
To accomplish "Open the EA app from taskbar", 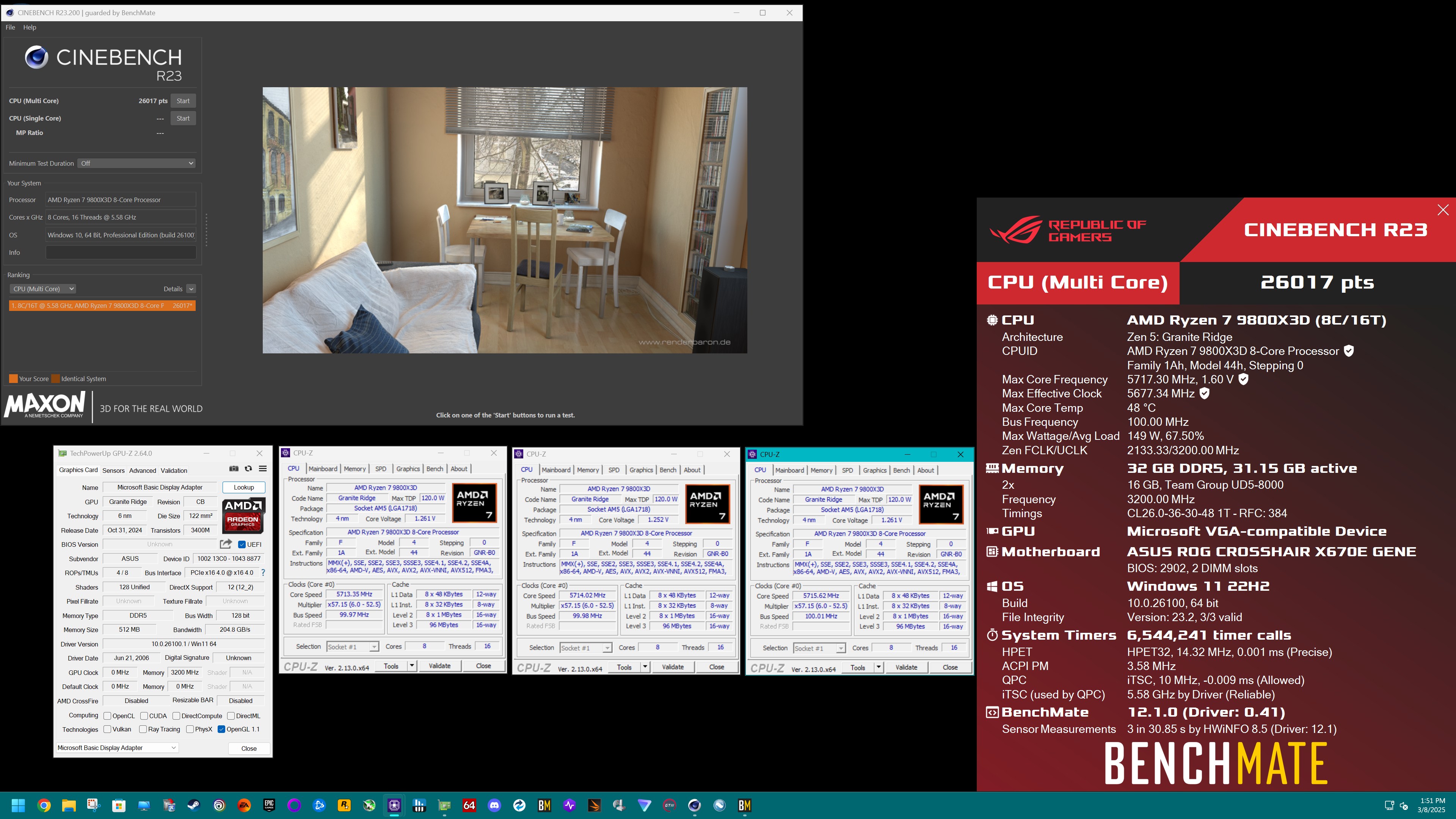I will point(243,805).
